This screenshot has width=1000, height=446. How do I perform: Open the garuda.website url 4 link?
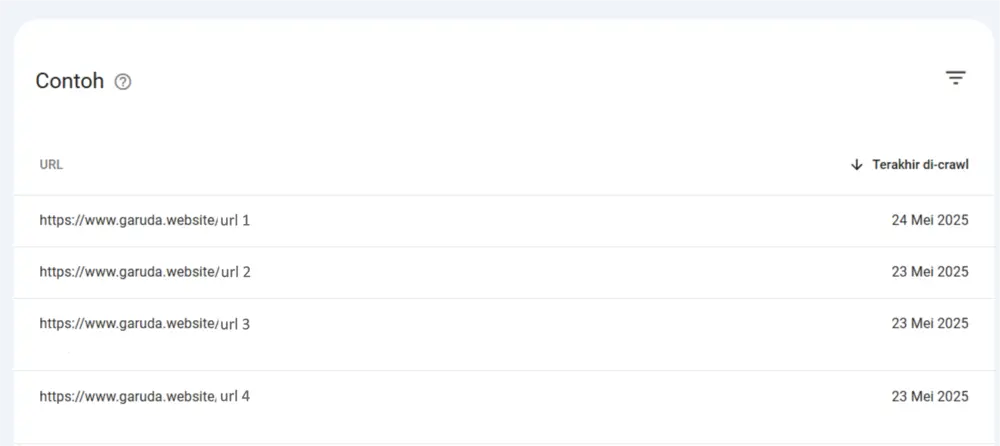(x=145, y=397)
